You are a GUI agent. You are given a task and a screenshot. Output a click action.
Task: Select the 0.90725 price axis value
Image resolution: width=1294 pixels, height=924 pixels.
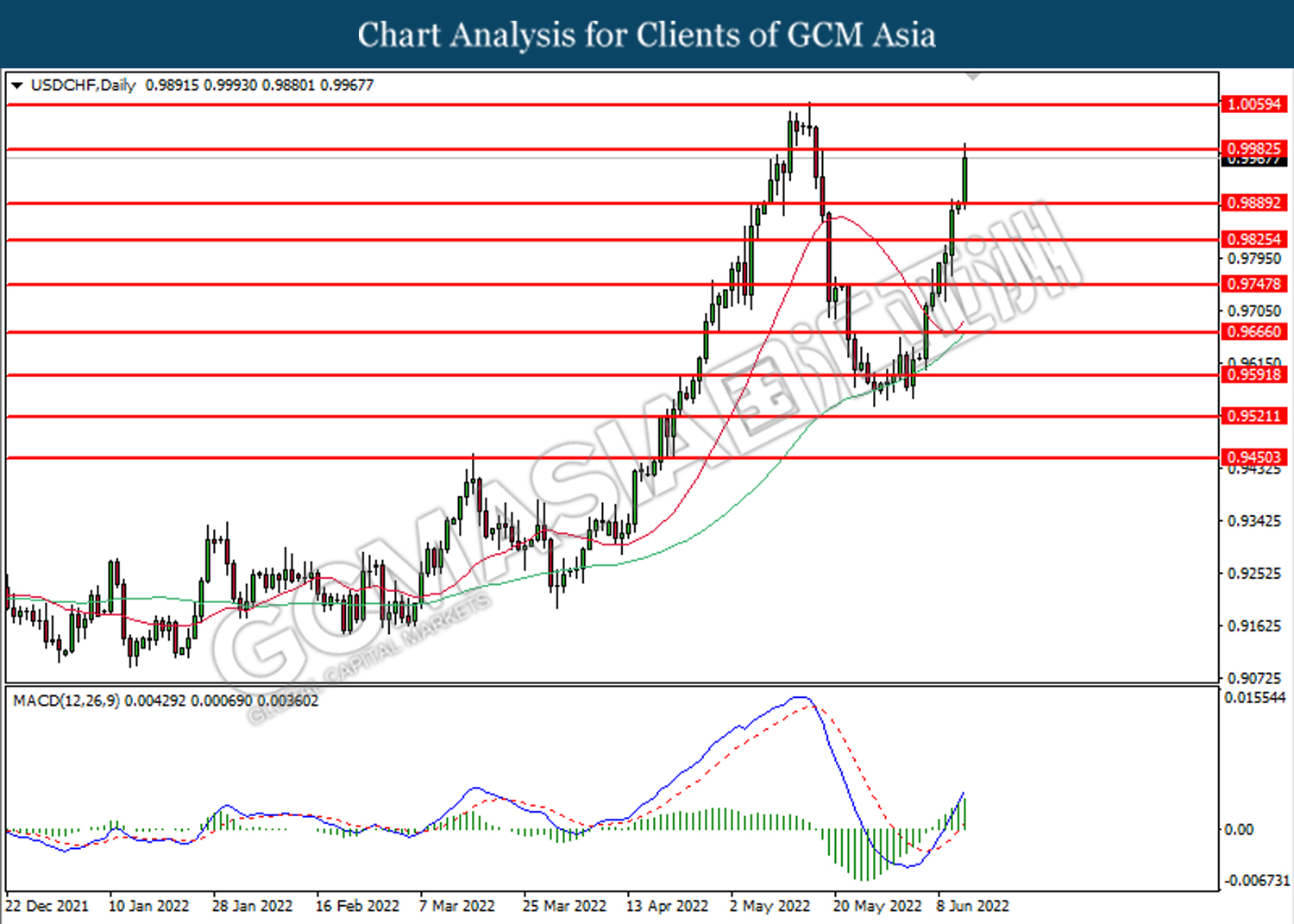point(1254,678)
